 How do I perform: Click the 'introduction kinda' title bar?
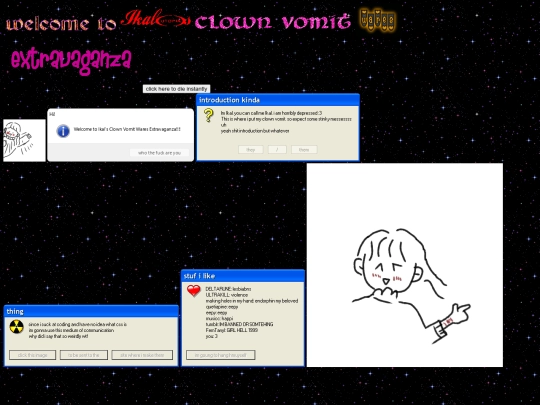click(x=278, y=100)
